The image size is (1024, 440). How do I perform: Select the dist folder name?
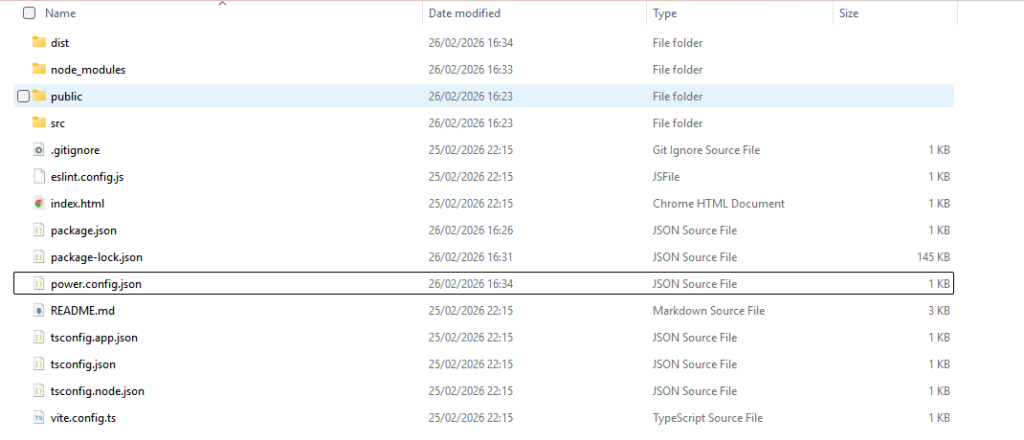[x=59, y=43]
